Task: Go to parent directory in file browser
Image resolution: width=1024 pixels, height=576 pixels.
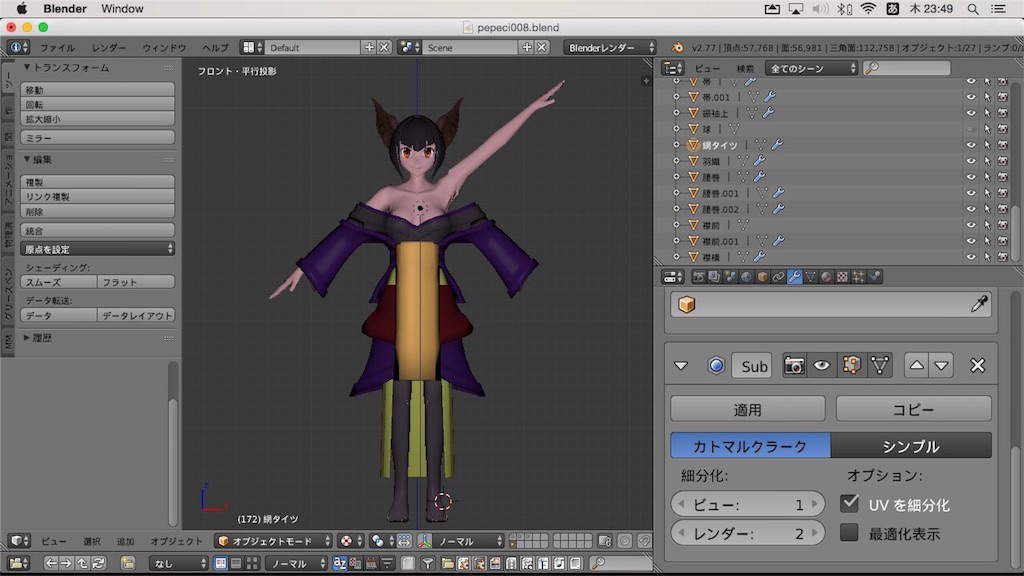Action: tap(82, 563)
